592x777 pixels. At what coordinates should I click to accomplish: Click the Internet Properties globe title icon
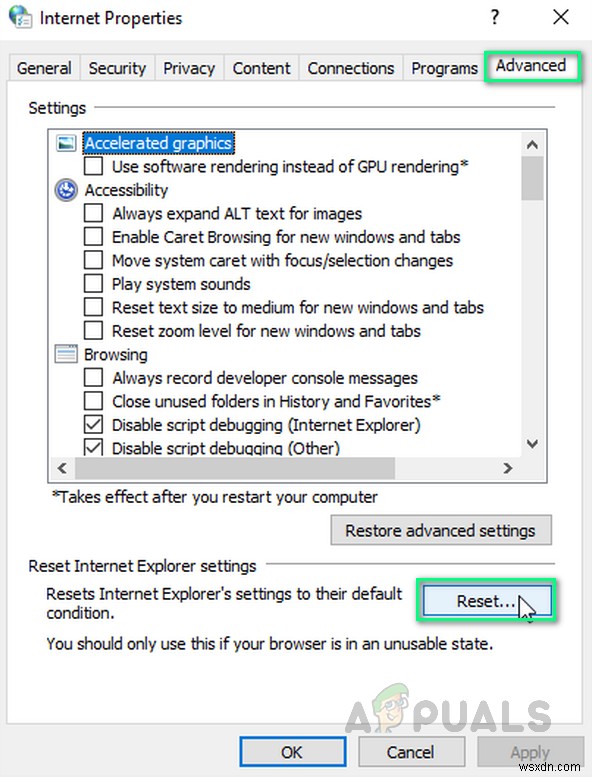20,16
